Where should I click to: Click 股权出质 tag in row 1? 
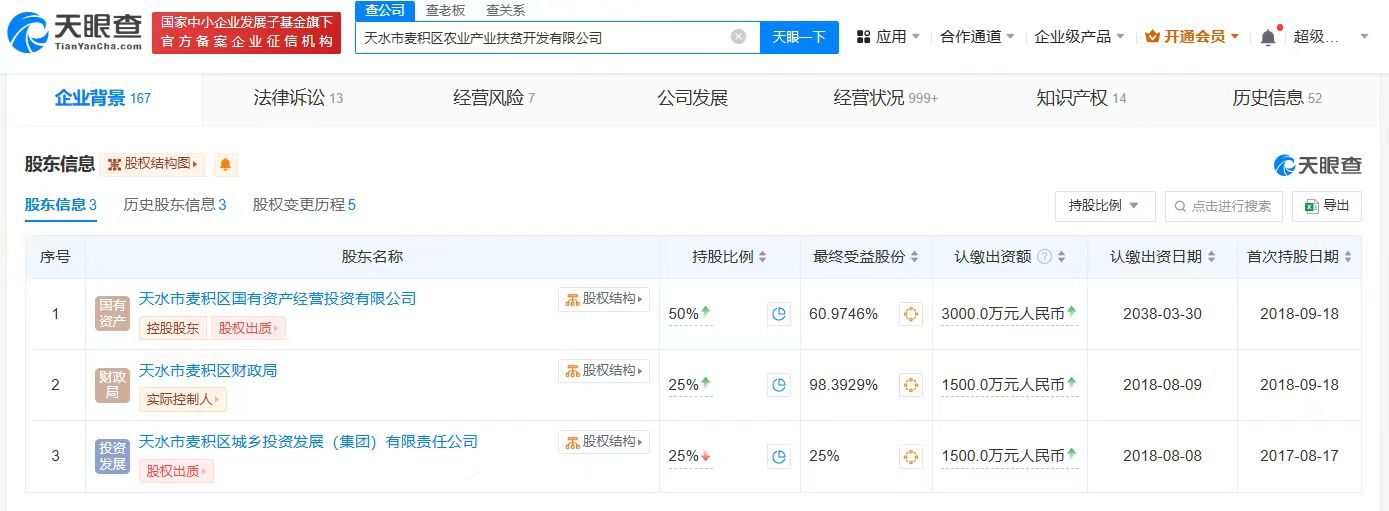tap(248, 328)
